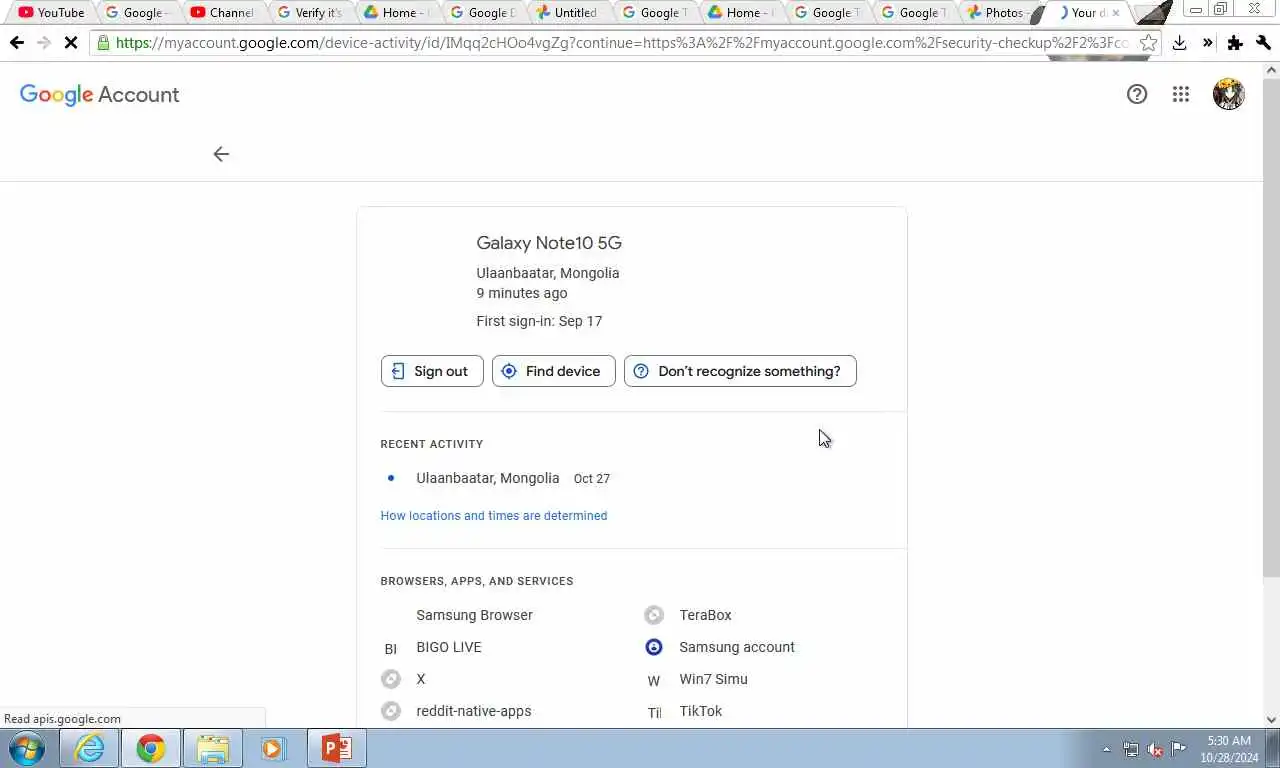Click the BIGO LIVE initials icon

[391, 649]
